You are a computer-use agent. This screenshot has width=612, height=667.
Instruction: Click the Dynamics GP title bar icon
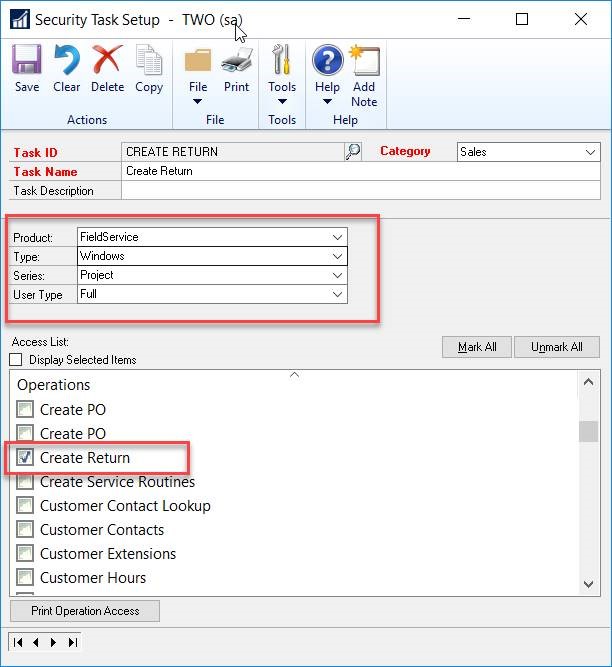click(20, 19)
